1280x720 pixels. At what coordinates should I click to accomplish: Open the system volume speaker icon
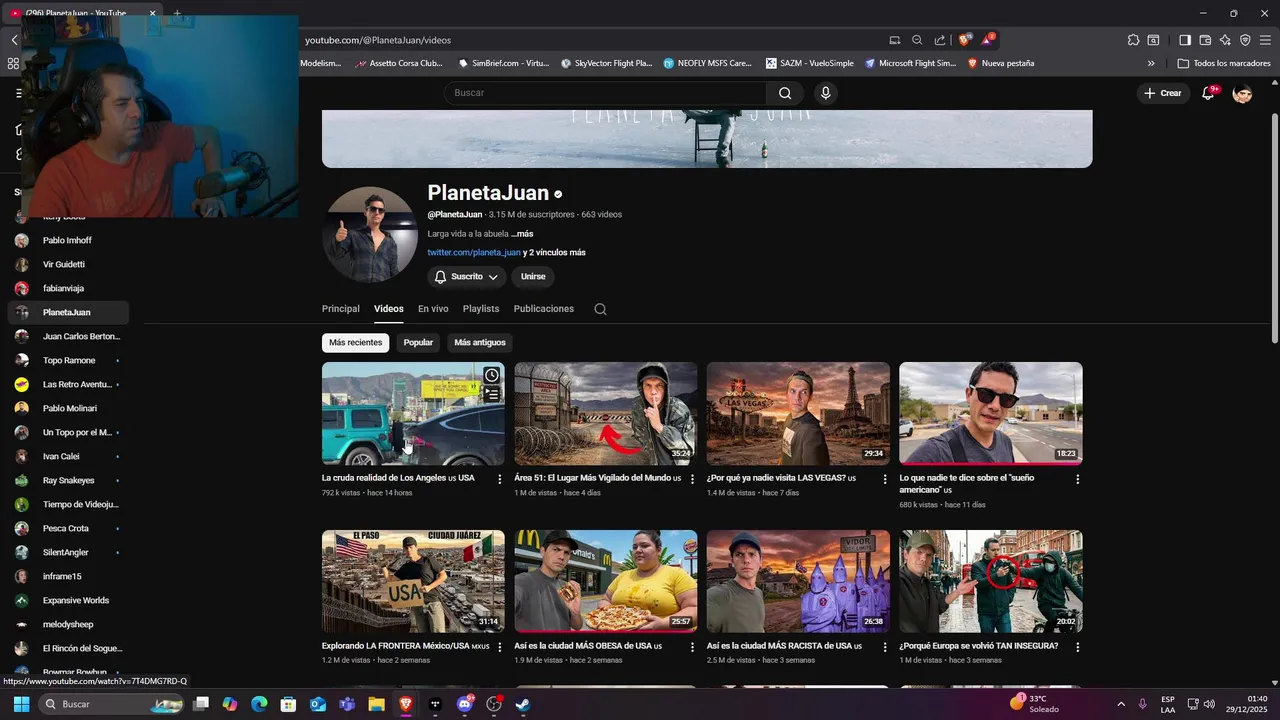(x=1209, y=704)
